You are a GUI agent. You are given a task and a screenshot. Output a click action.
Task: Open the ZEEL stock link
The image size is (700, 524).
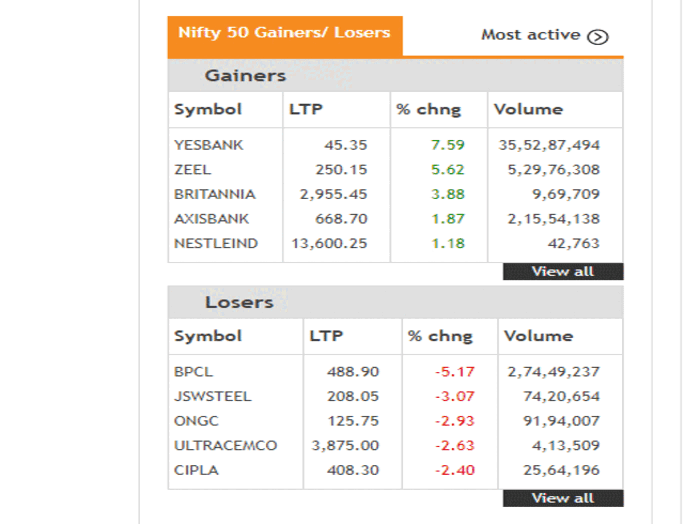[x=192, y=170]
